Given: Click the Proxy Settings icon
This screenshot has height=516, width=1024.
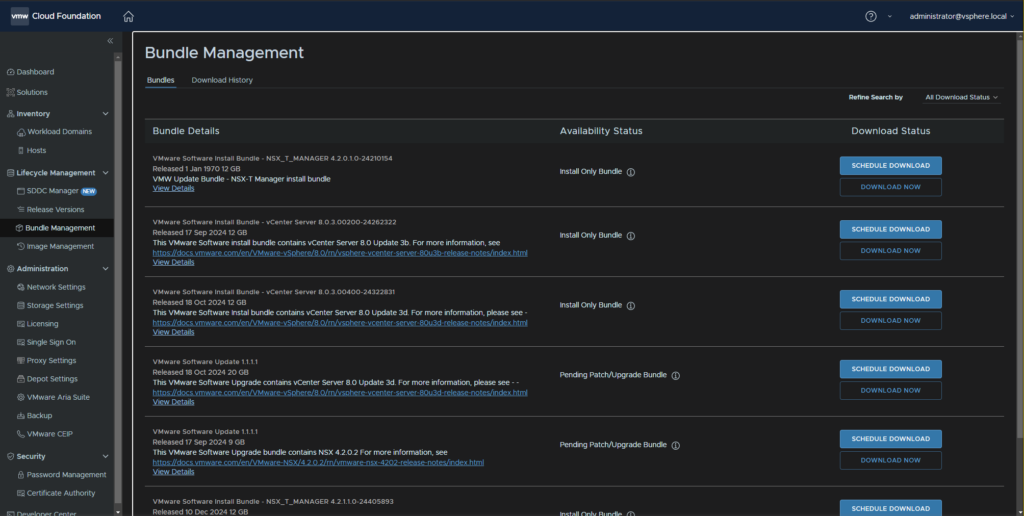Looking at the screenshot, I should (22, 361).
